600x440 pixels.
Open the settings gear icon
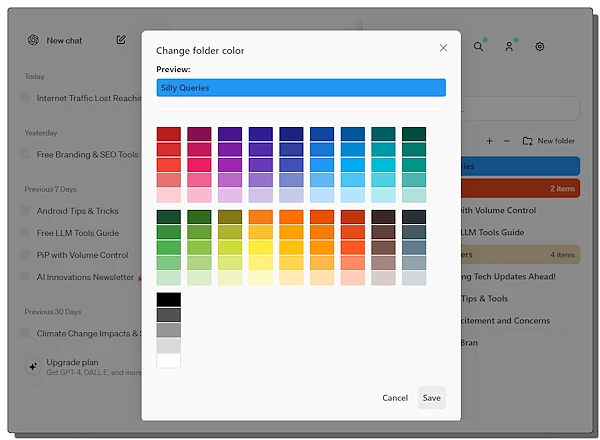click(540, 47)
